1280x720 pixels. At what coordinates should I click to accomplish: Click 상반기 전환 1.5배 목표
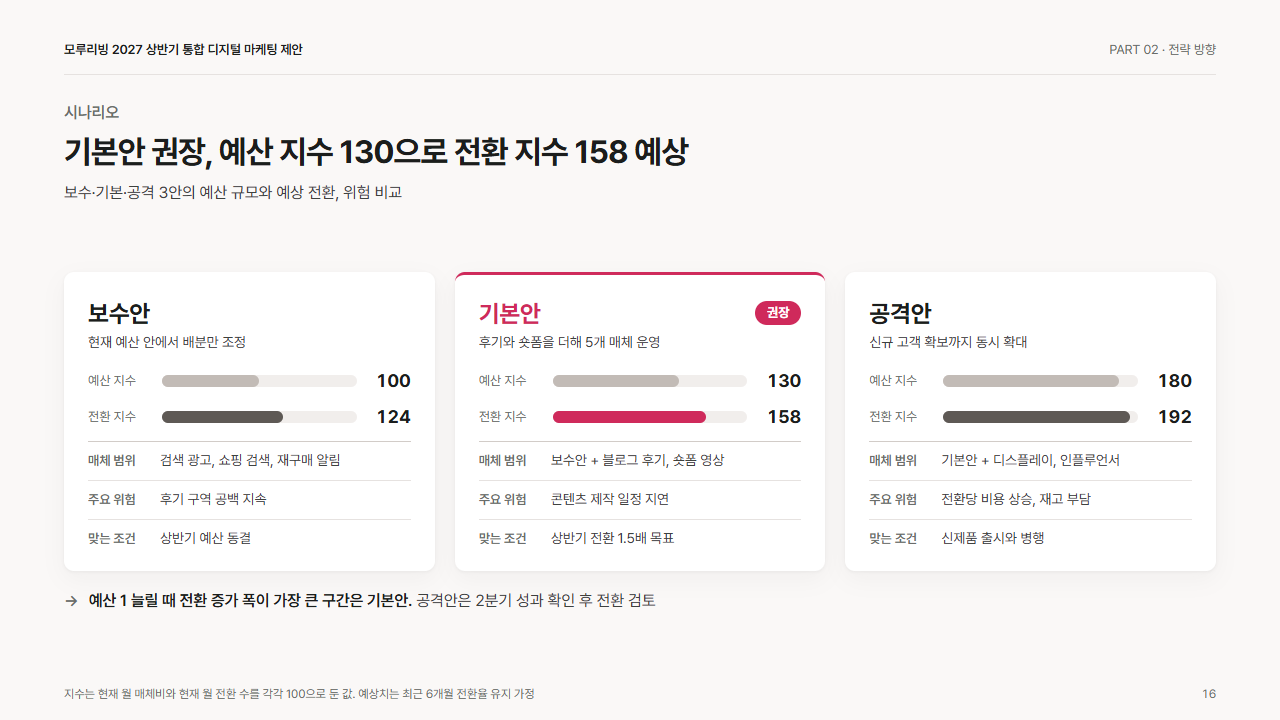[613, 538]
